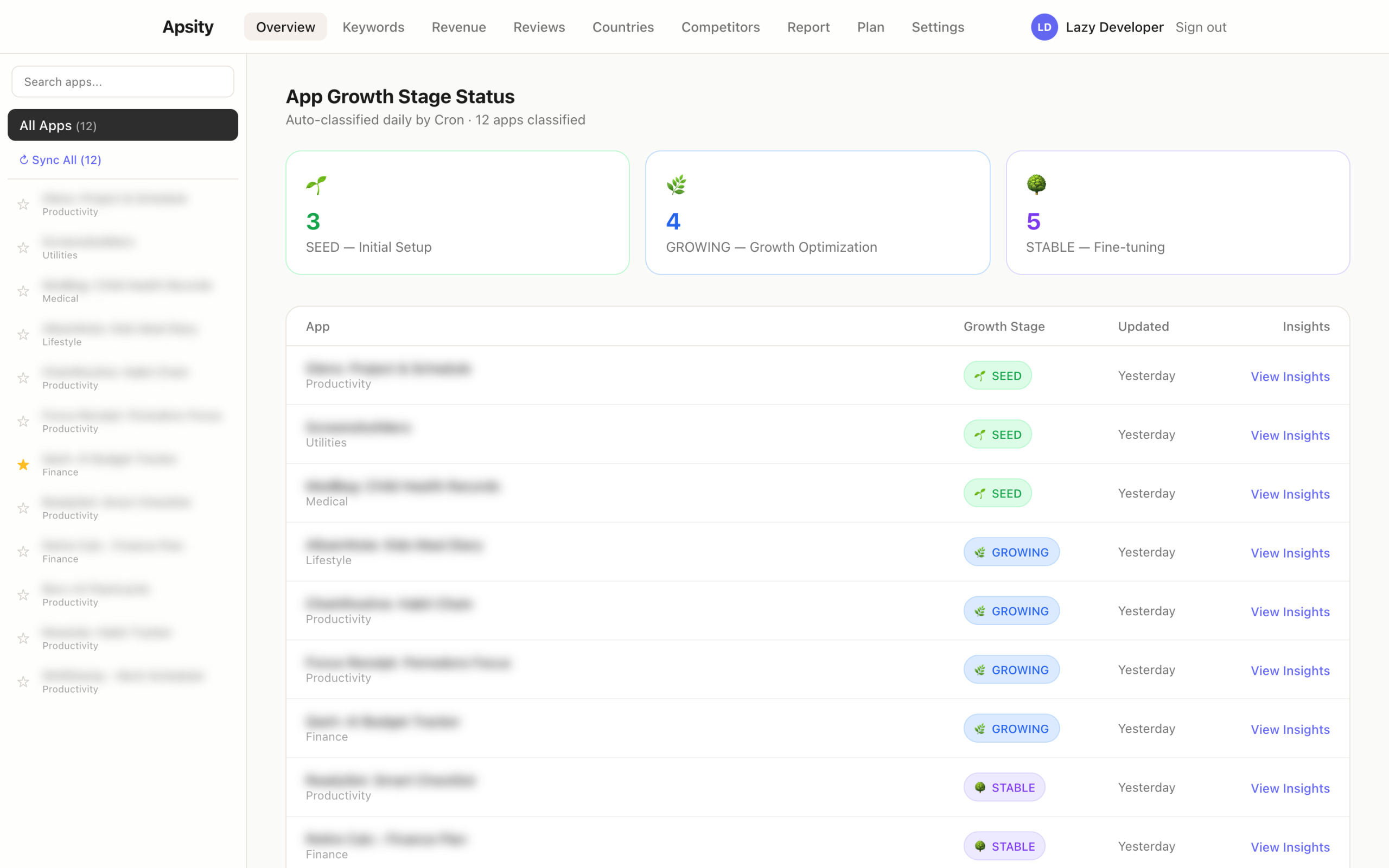Unstar the favorited Finance app in the sidebar

point(23,465)
